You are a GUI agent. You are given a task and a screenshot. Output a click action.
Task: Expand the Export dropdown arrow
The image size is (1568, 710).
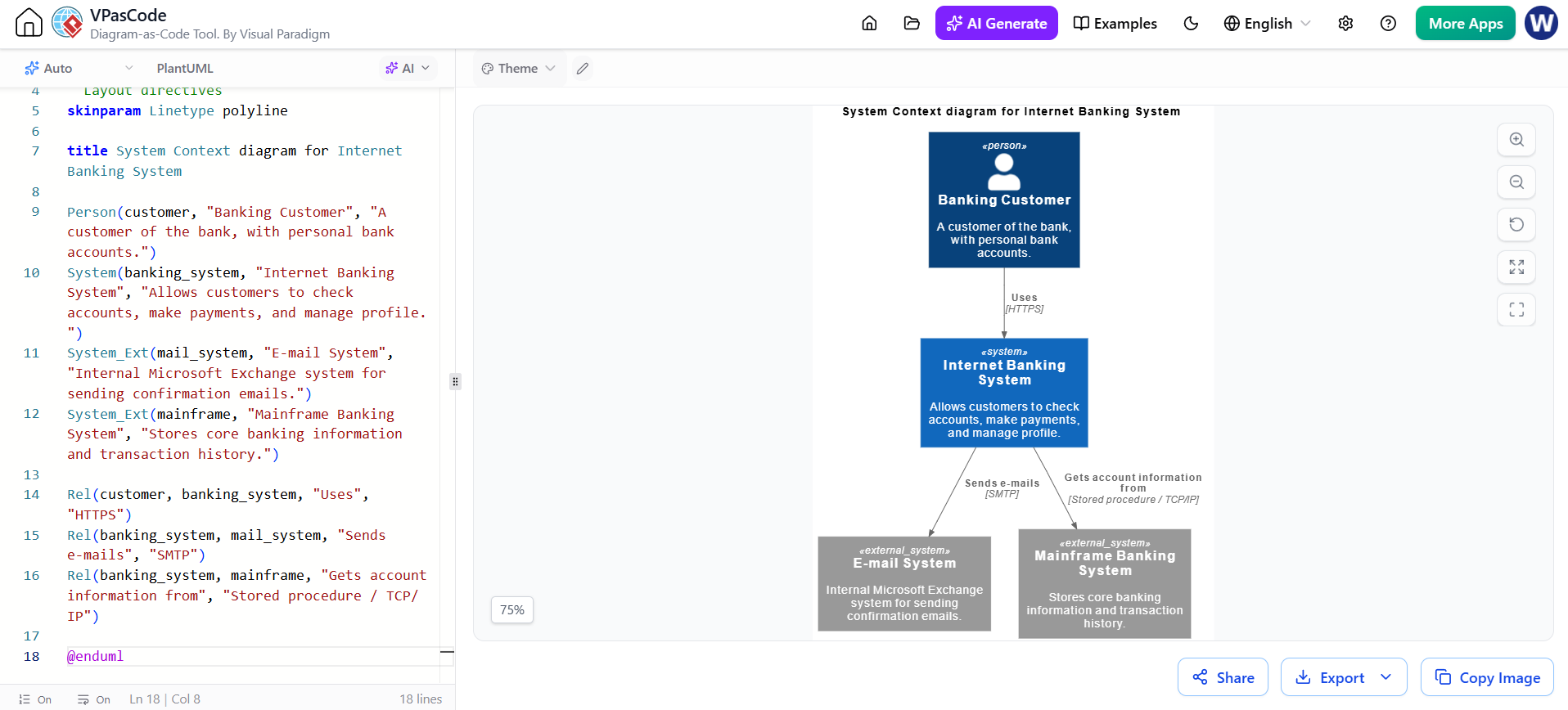1386,677
